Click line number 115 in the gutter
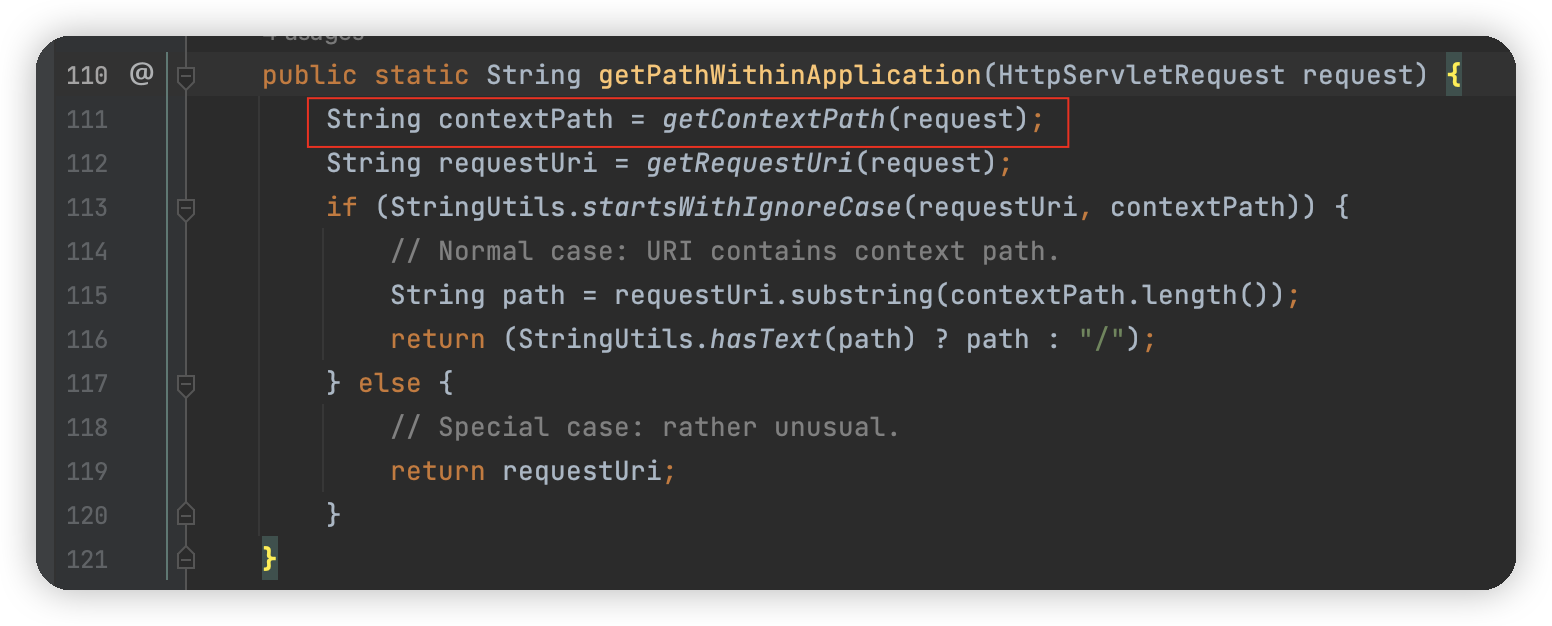The width and height of the screenshot is (1552, 626). click(87, 295)
